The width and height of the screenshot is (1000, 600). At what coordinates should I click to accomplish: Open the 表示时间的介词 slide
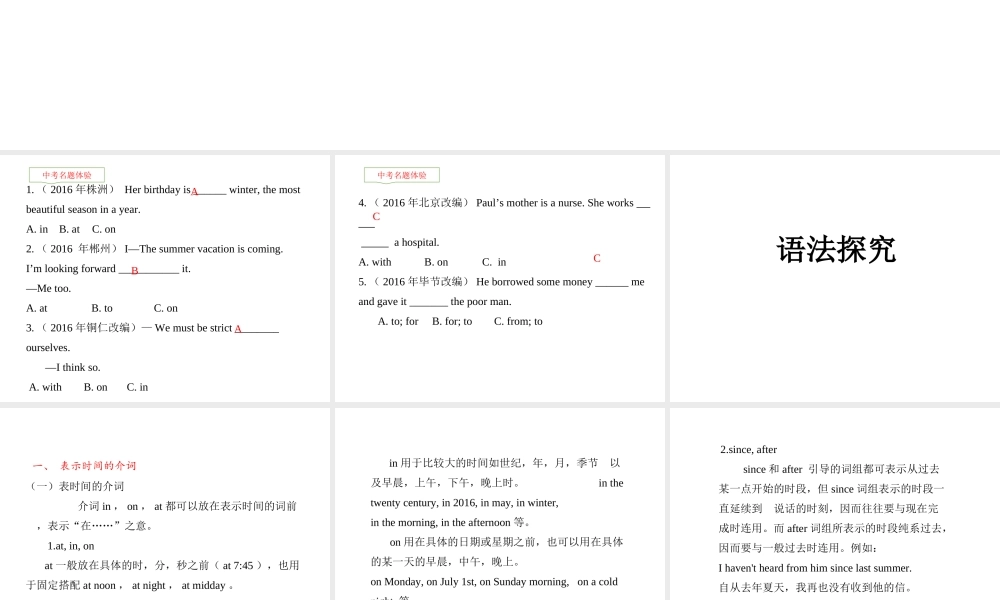[x=165, y=504]
